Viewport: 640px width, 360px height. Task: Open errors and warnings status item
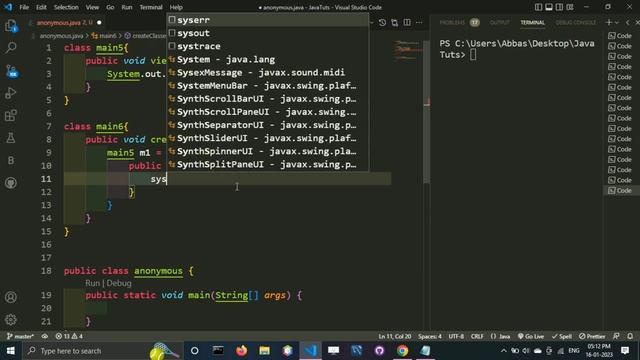[69, 336]
